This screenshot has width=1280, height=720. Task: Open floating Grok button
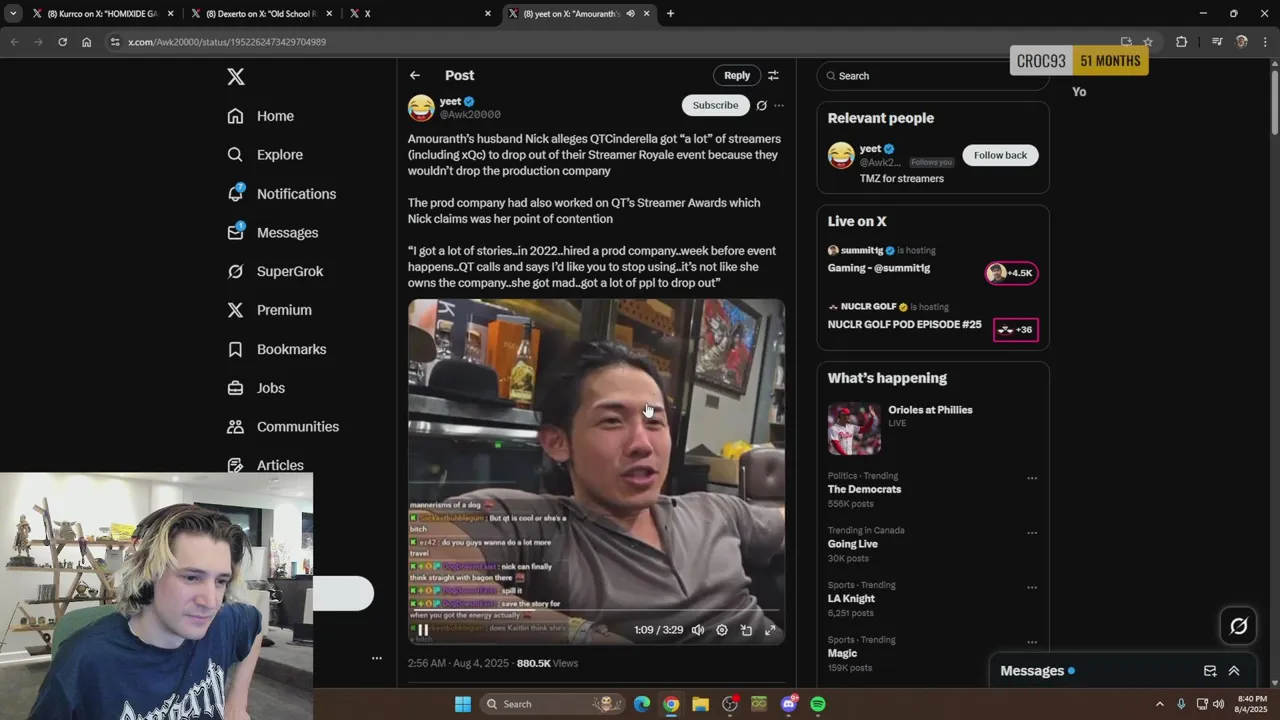[x=1238, y=626]
